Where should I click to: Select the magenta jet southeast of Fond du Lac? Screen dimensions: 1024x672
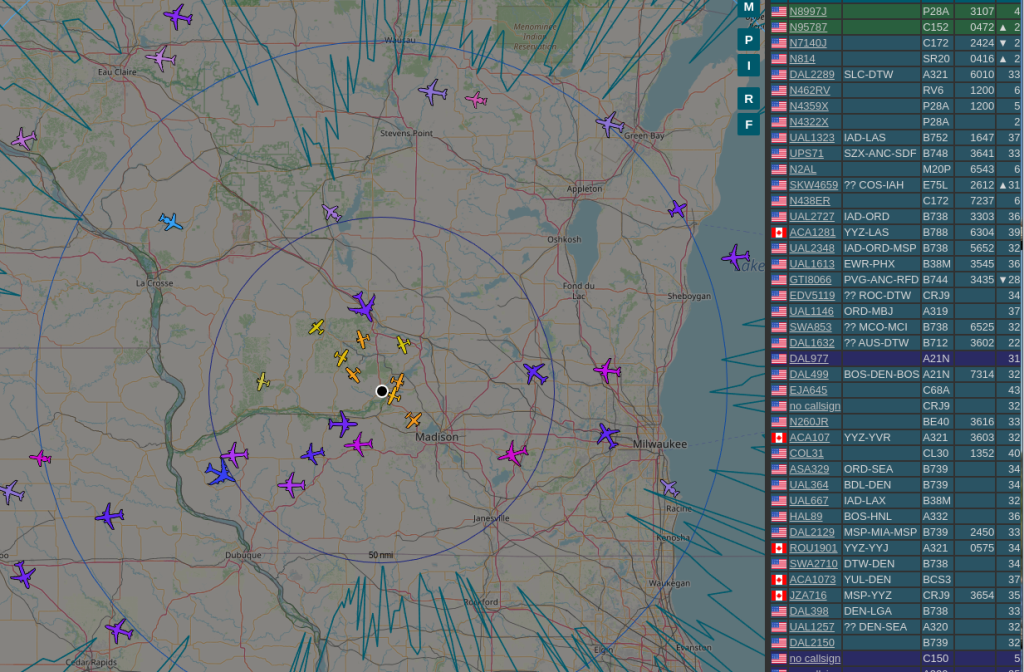[607, 370]
